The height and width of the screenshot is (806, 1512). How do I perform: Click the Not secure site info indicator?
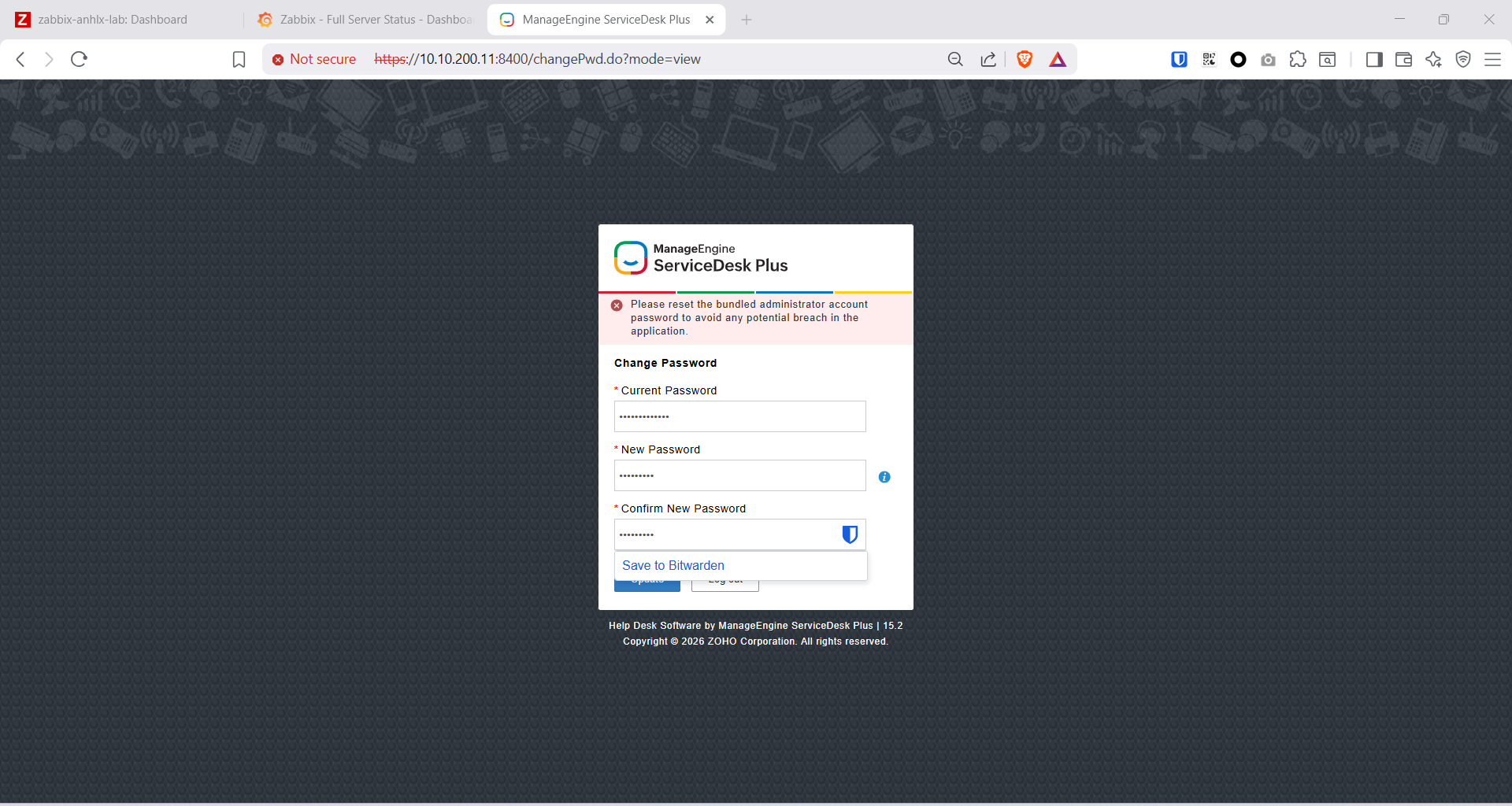pyautogui.click(x=314, y=59)
